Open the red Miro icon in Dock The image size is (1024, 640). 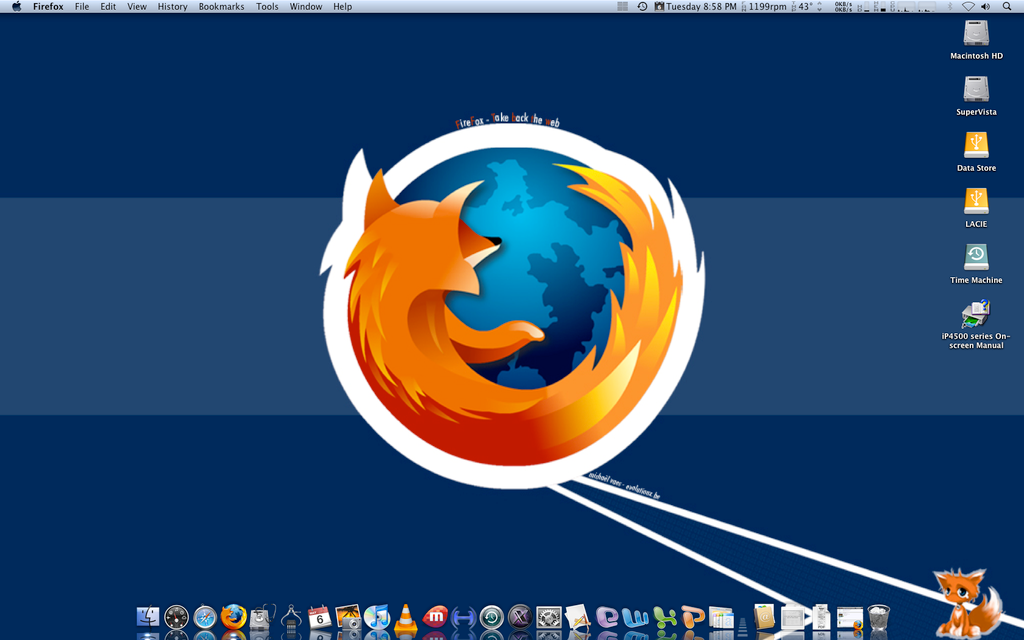click(x=434, y=616)
